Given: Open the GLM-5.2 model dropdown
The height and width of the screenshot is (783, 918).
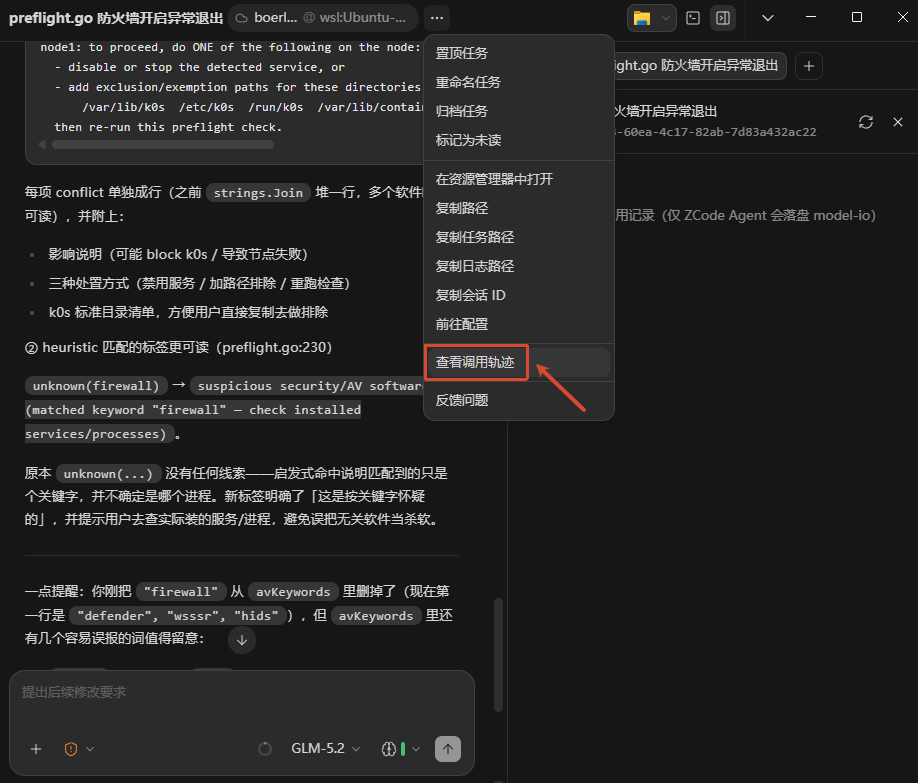Looking at the screenshot, I should 326,749.
